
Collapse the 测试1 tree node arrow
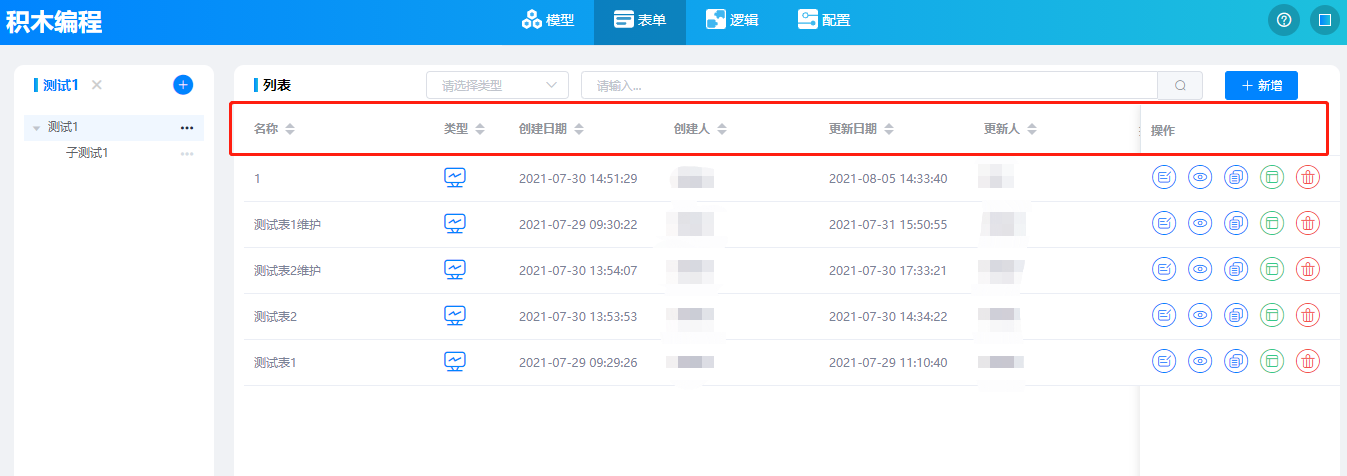37,128
